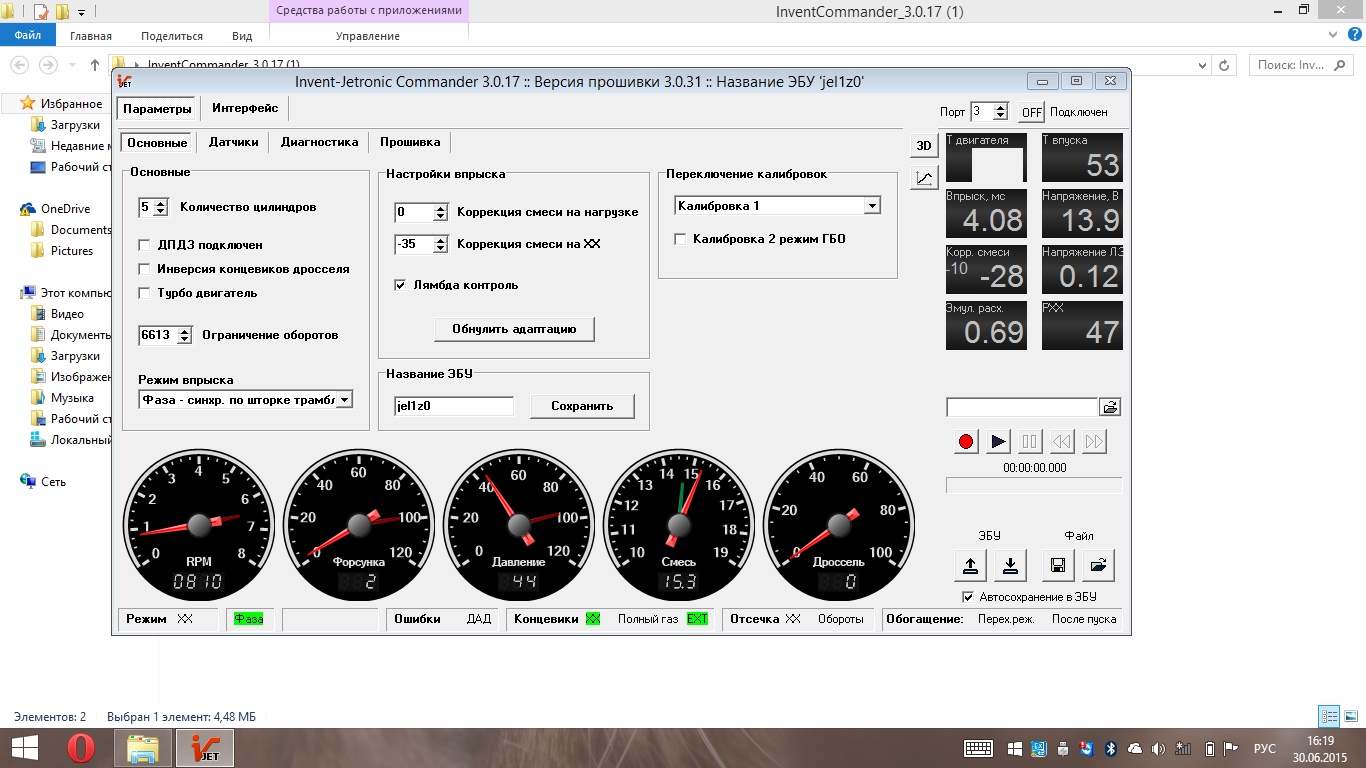This screenshot has width=1366, height=768.
Task: Switch to the Датчики tab
Action: tap(234, 142)
